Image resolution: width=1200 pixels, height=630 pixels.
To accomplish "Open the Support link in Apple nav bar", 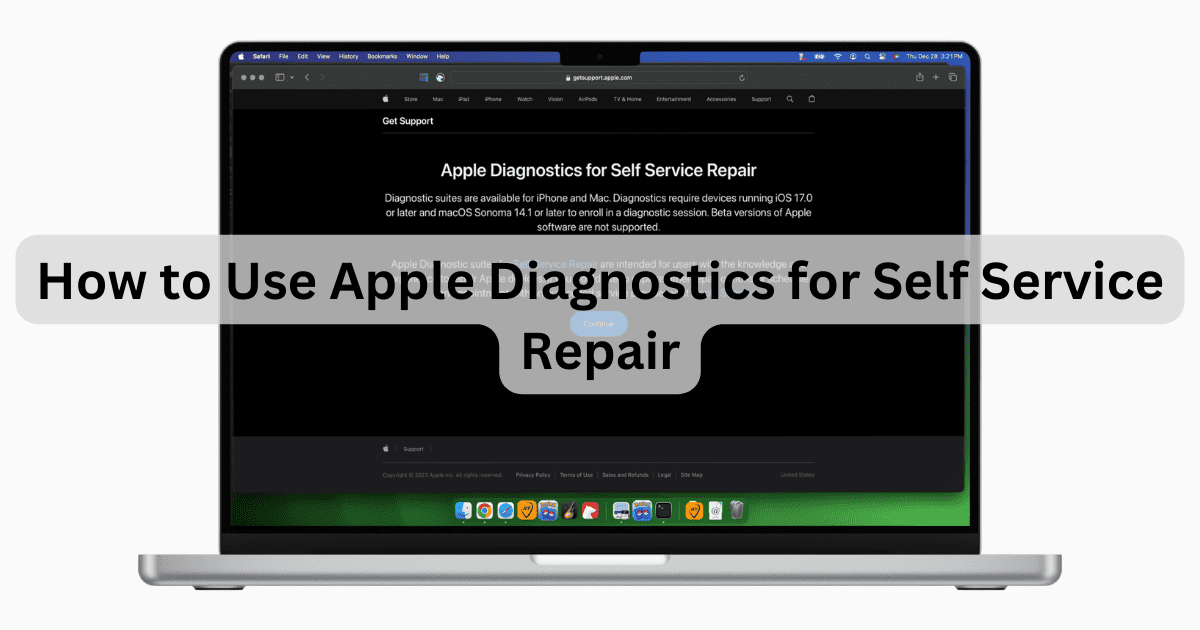I will [761, 99].
